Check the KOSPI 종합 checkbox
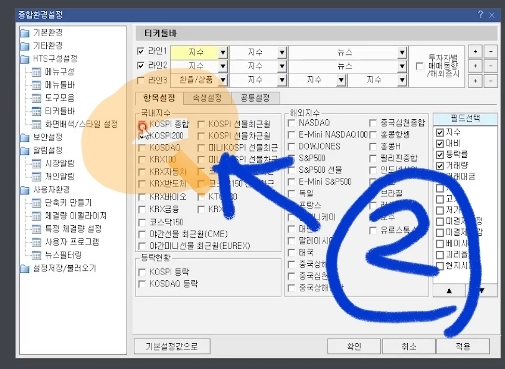This screenshot has height=369, width=505. click(x=142, y=125)
